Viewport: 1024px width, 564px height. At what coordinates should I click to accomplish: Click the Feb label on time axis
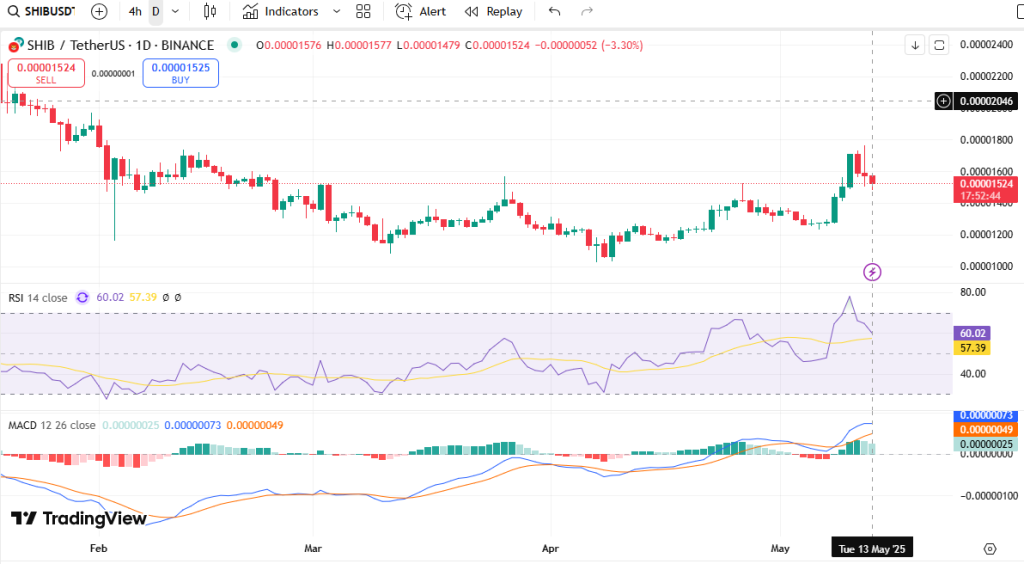(99, 548)
